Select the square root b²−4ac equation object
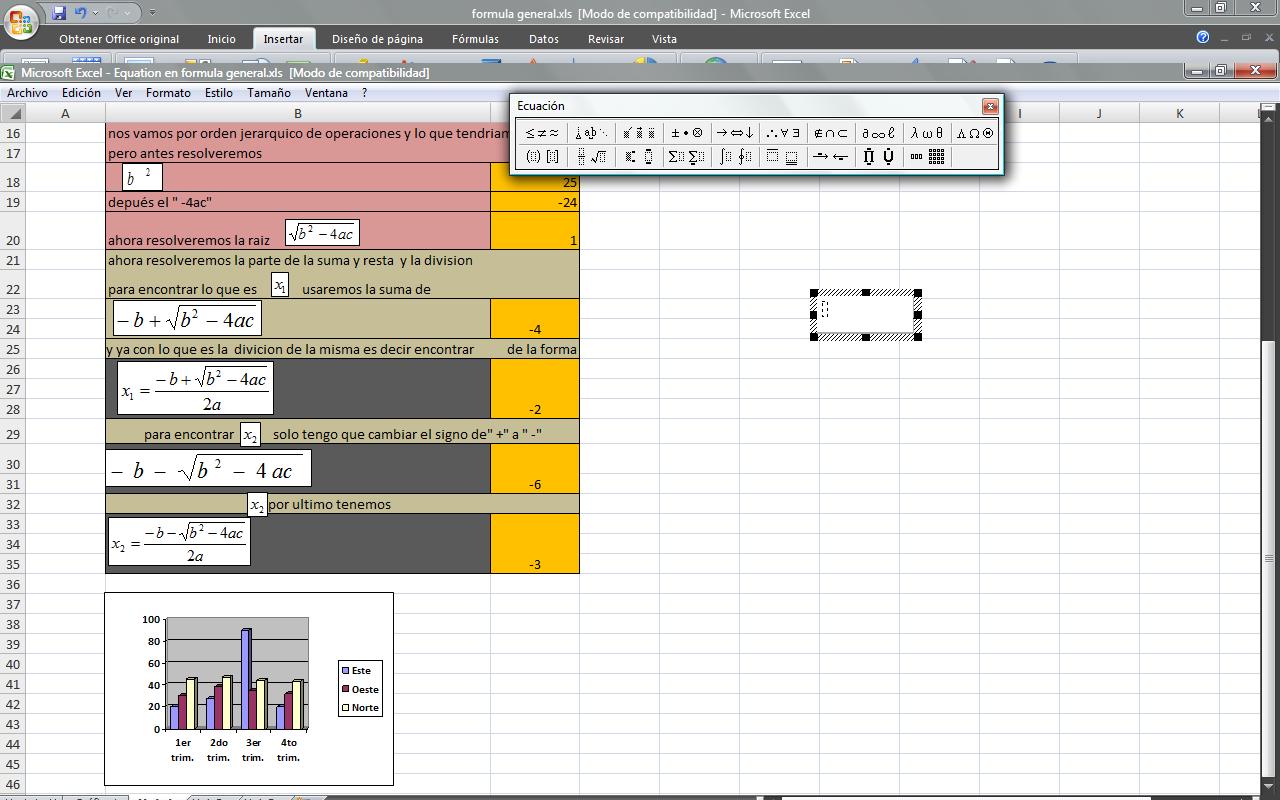This screenshot has height=800, width=1280. [x=322, y=233]
